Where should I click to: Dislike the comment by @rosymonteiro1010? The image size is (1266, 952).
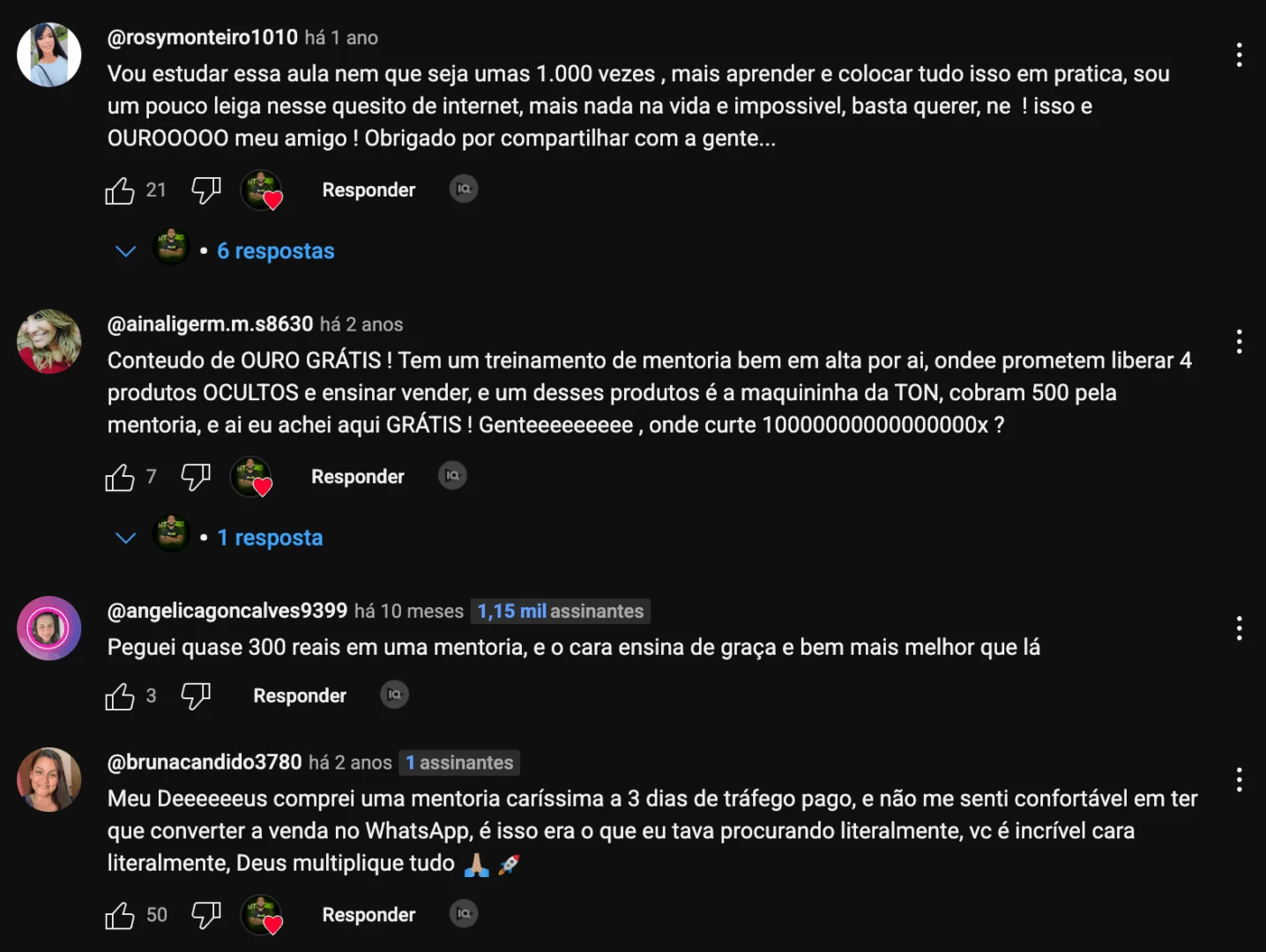[206, 190]
